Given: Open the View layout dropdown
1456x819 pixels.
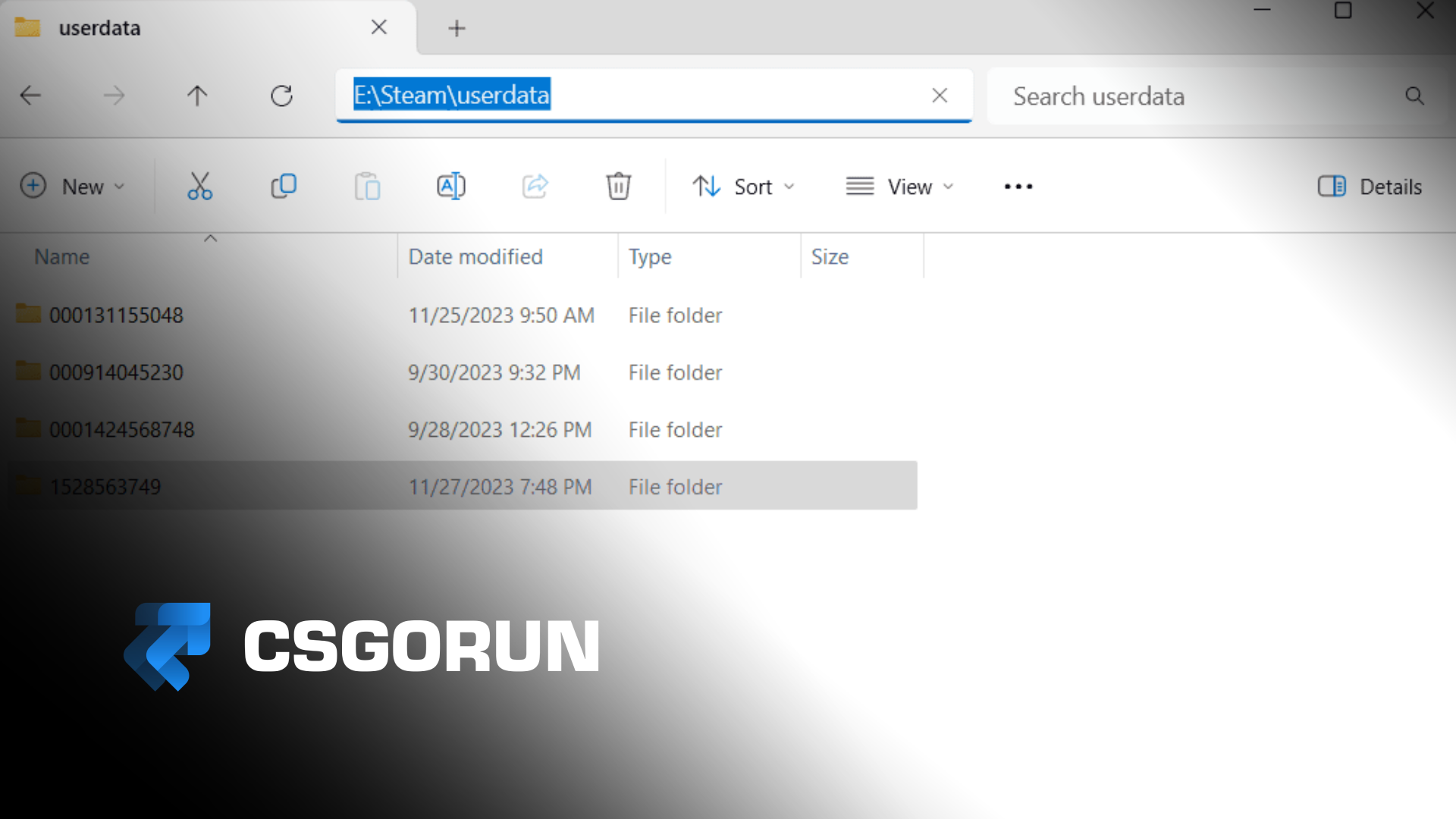Looking at the screenshot, I should tap(899, 187).
